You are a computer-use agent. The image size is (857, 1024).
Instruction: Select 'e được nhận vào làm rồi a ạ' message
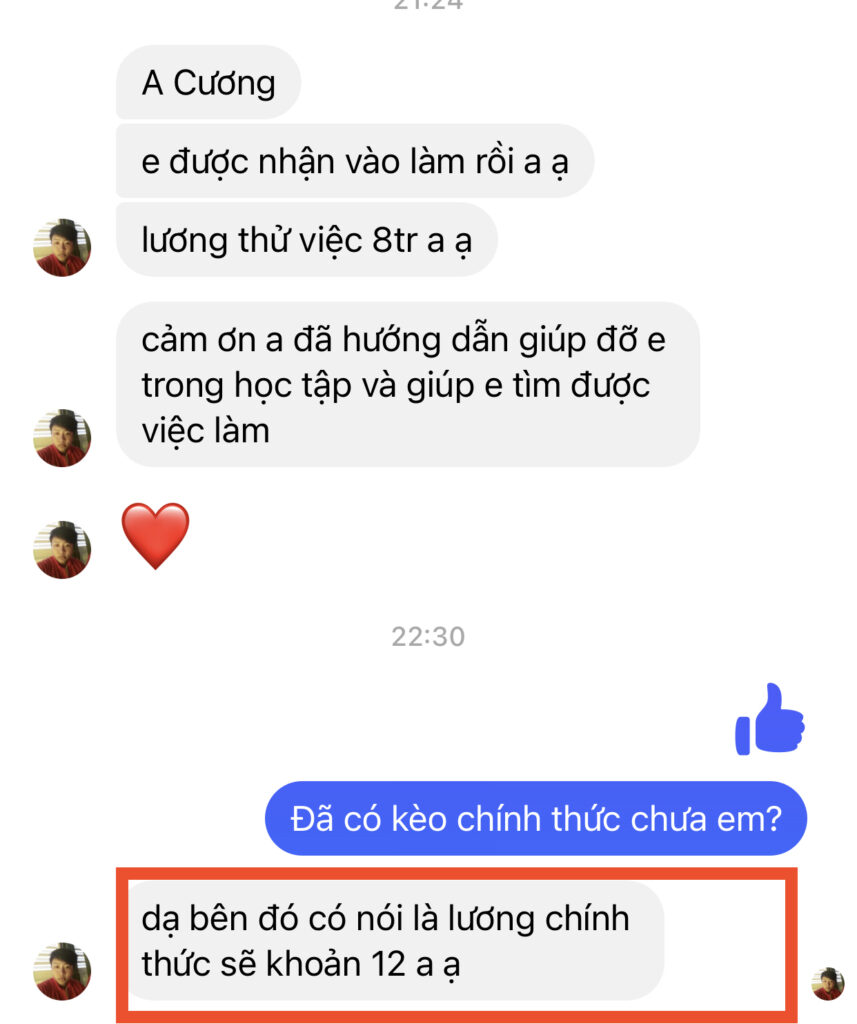pyautogui.click(x=355, y=161)
